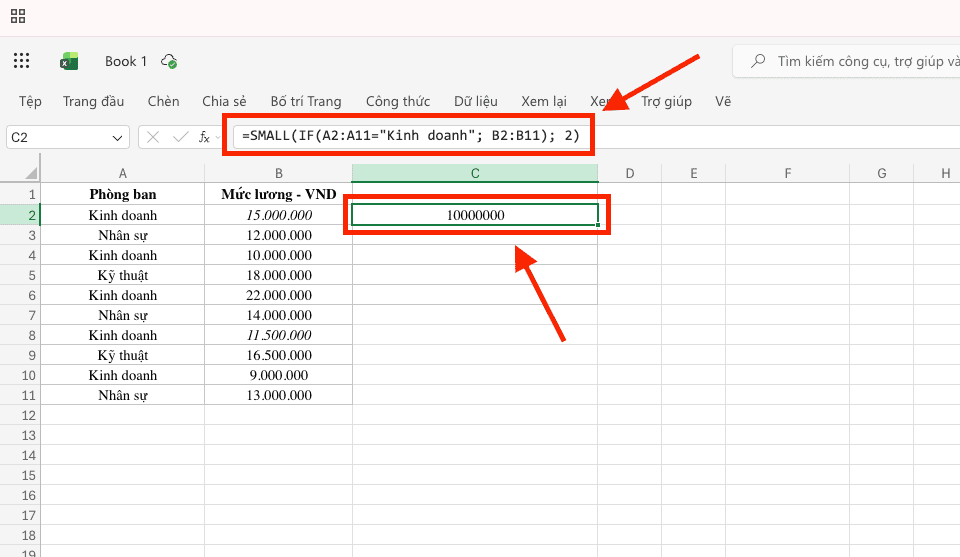Click cell with 13.000.000
Image resolution: width=960 pixels, height=557 pixels.
pyautogui.click(x=279, y=395)
